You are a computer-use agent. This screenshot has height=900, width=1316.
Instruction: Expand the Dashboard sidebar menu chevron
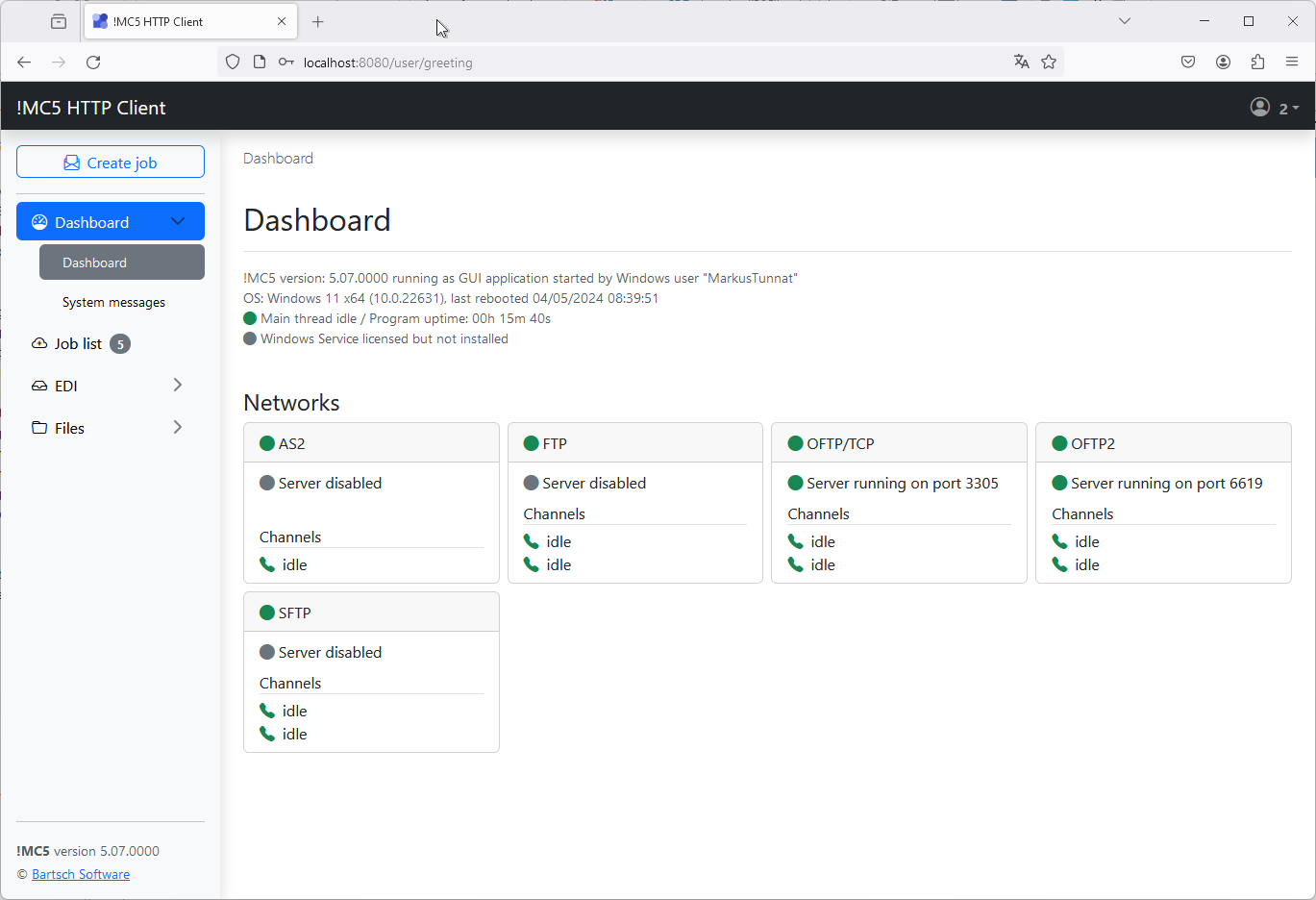(178, 221)
